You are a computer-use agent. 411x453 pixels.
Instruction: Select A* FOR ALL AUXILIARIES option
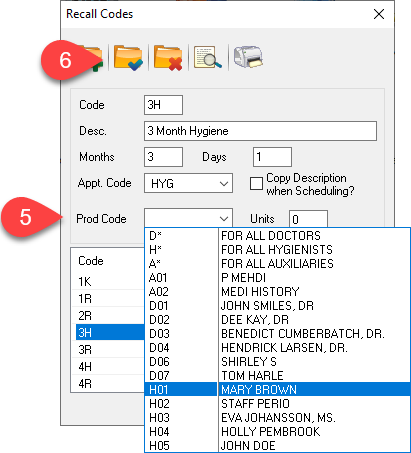click(x=277, y=264)
